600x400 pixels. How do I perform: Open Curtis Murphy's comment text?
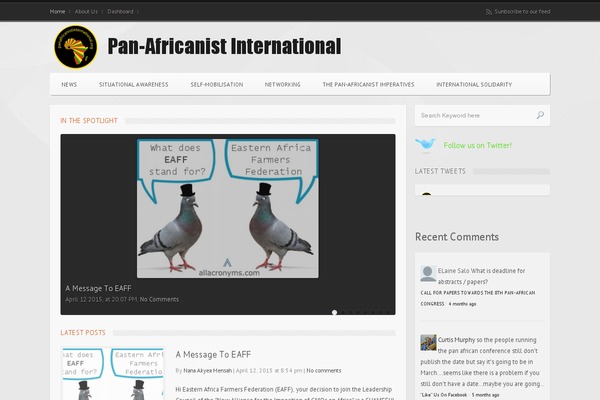482,362
